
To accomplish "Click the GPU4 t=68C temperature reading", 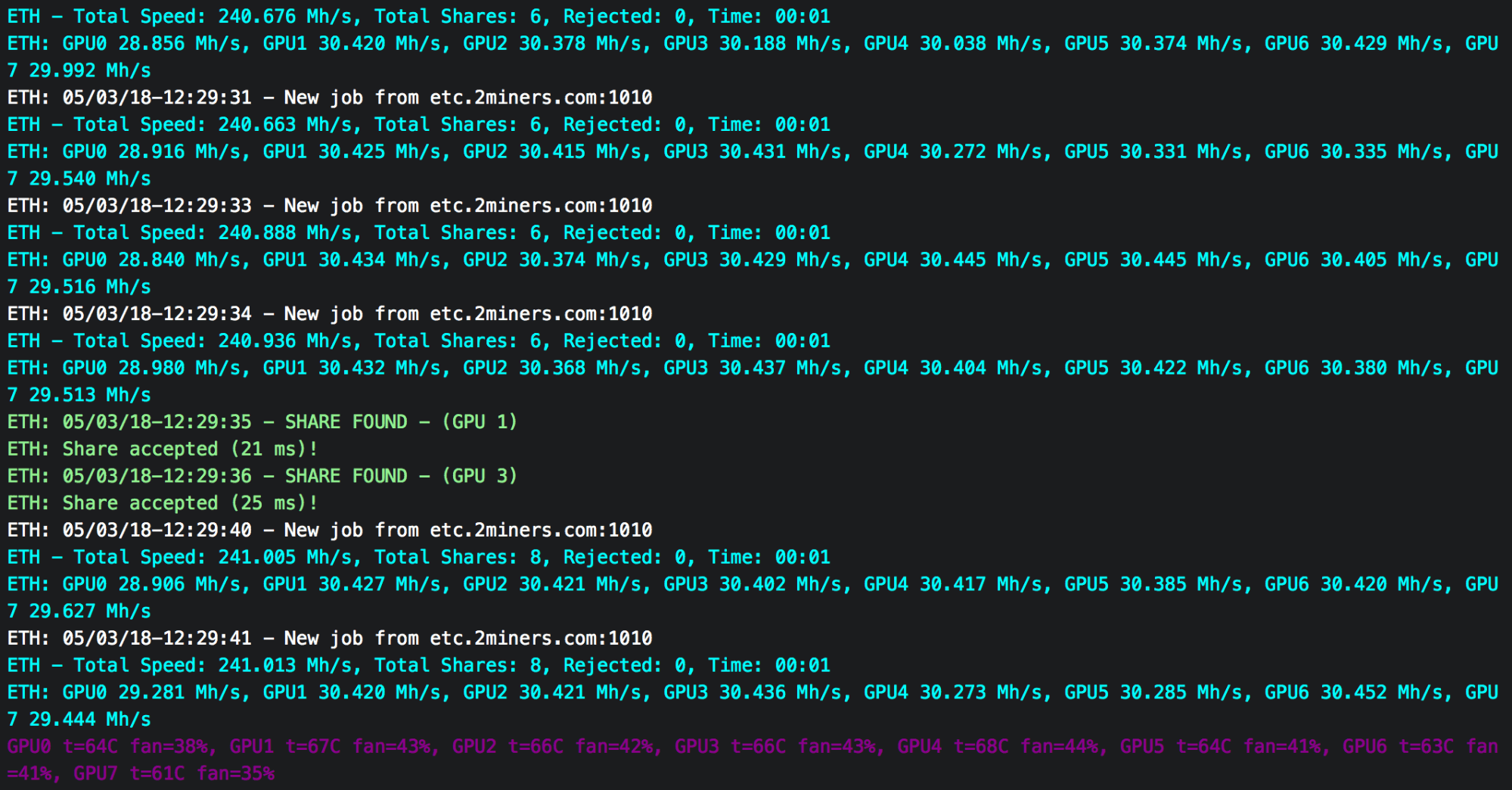I will coord(953,747).
